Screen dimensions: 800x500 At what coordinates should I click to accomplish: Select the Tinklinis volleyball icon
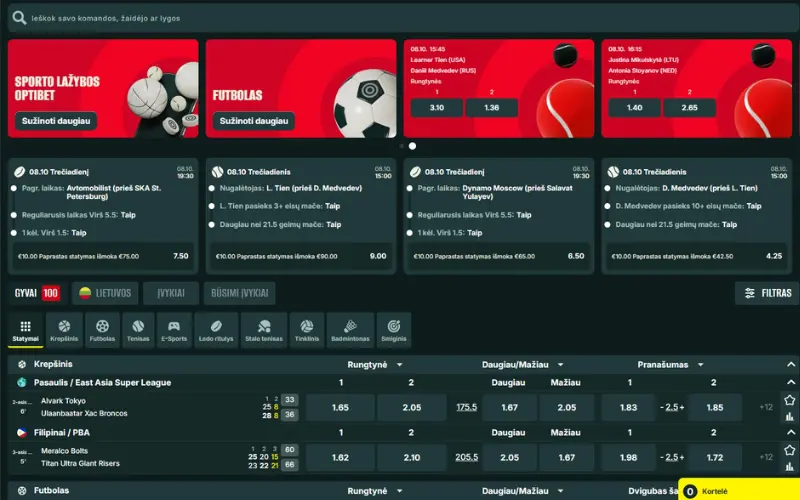[307, 331]
